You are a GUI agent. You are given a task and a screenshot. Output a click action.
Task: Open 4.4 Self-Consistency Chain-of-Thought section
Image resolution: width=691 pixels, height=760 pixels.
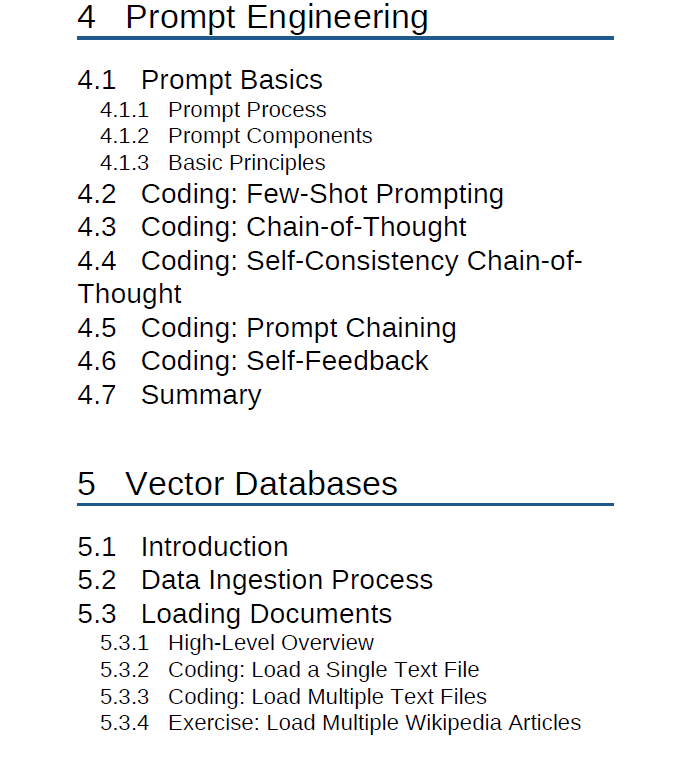pyautogui.click(x=330, y=277)
